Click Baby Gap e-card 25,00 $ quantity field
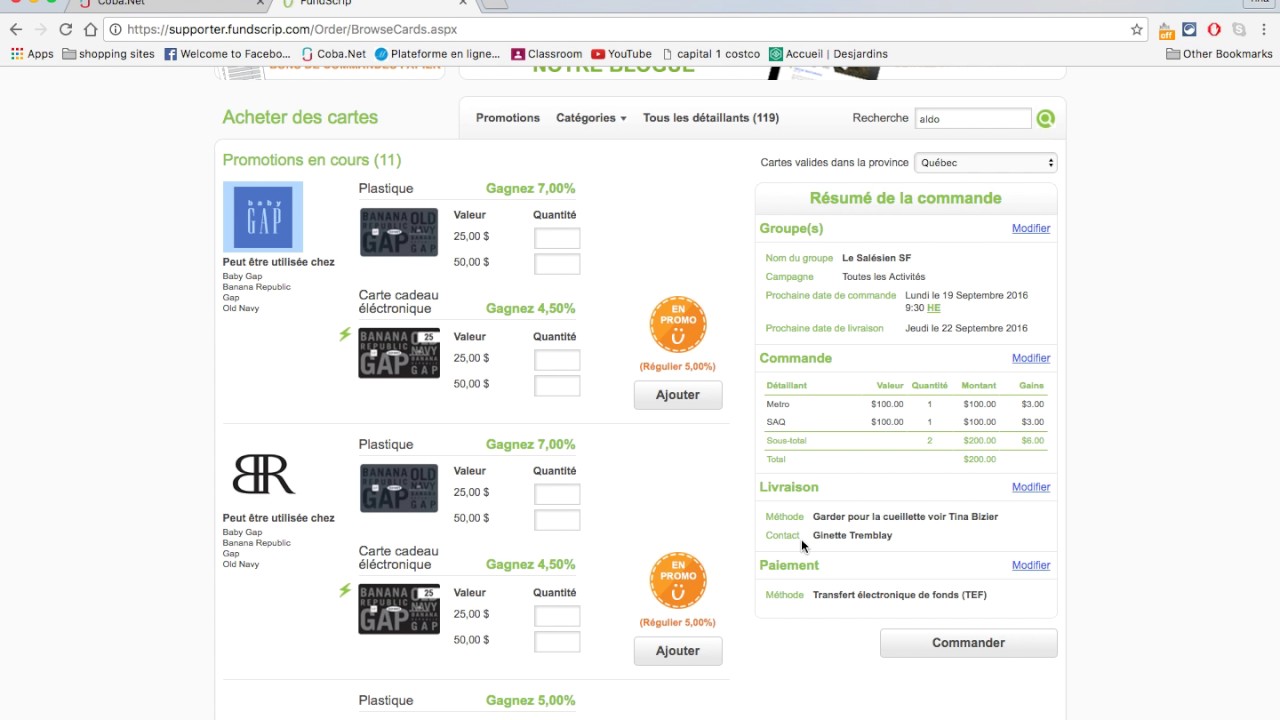 click(557, 360)
